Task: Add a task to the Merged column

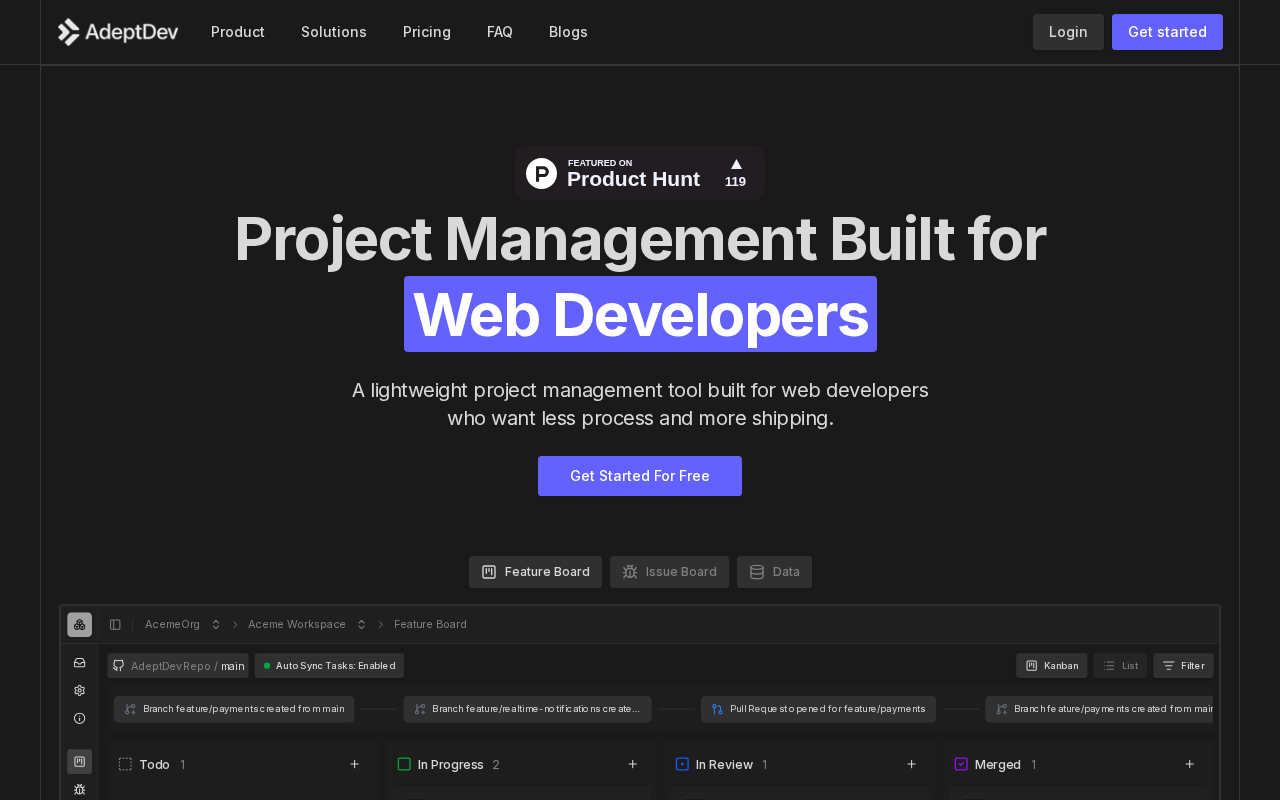Action: tap(1189, 764)
